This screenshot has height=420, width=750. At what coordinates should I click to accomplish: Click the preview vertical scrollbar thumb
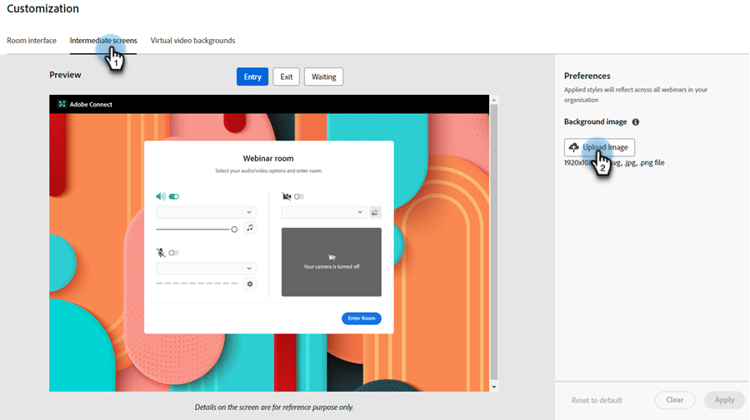(x=494, y=242)
